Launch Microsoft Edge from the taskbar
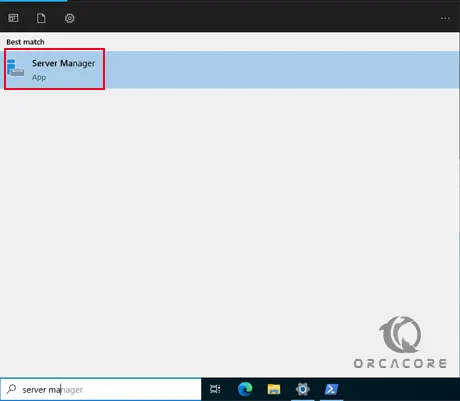 [245, 389]
